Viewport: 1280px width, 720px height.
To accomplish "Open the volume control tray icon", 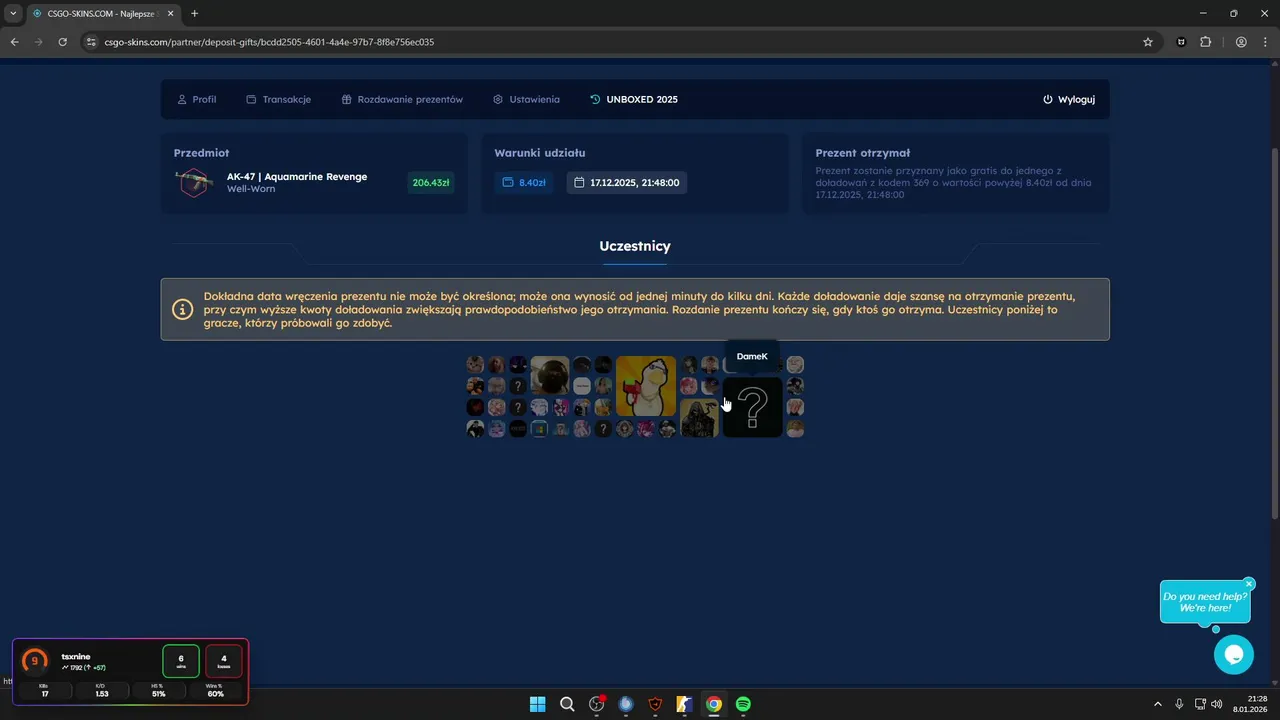I will 1216,704.
